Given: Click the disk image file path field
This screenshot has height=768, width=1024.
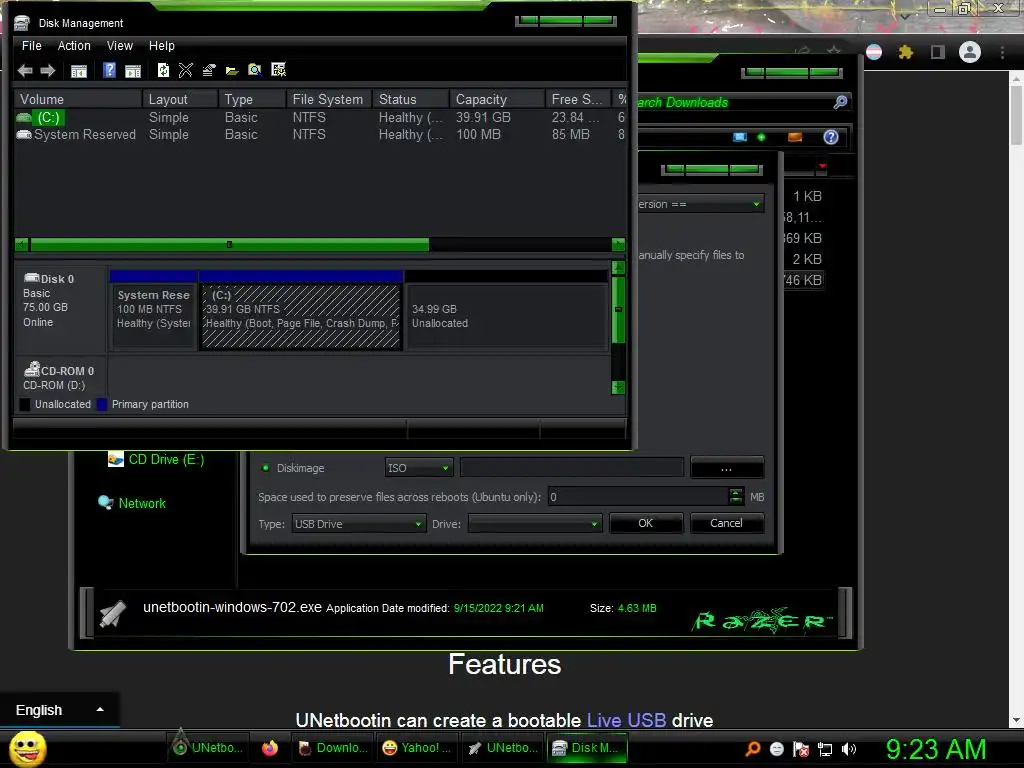Looking at the screenshot, I should click(x=572, y=468).
